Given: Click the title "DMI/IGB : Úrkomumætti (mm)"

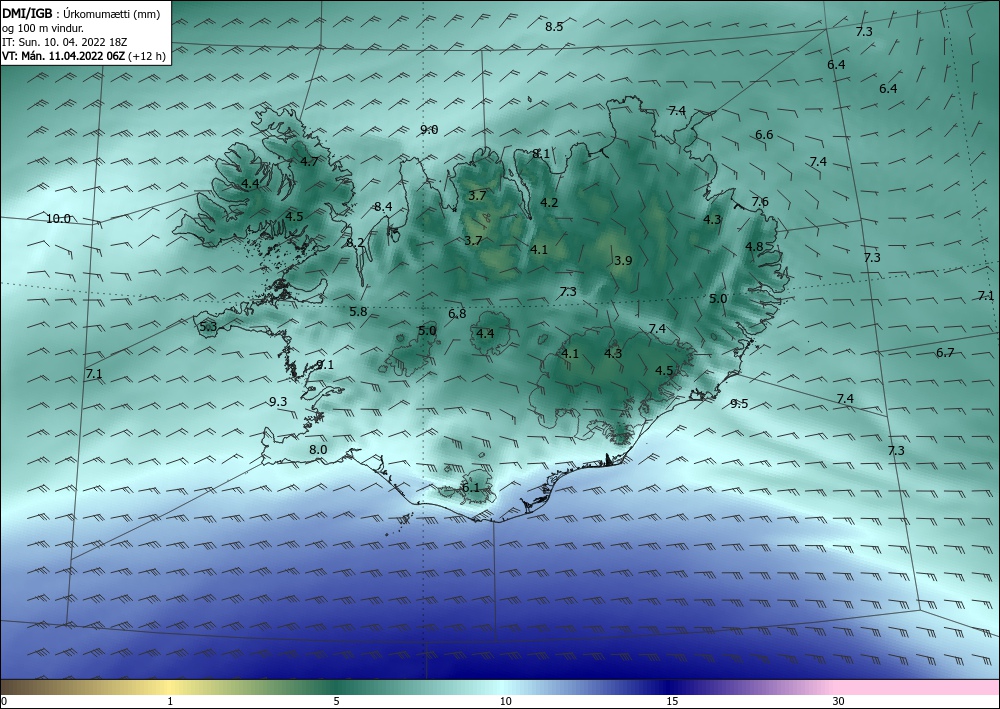Looking at the screenshot, I should (81, 14).
